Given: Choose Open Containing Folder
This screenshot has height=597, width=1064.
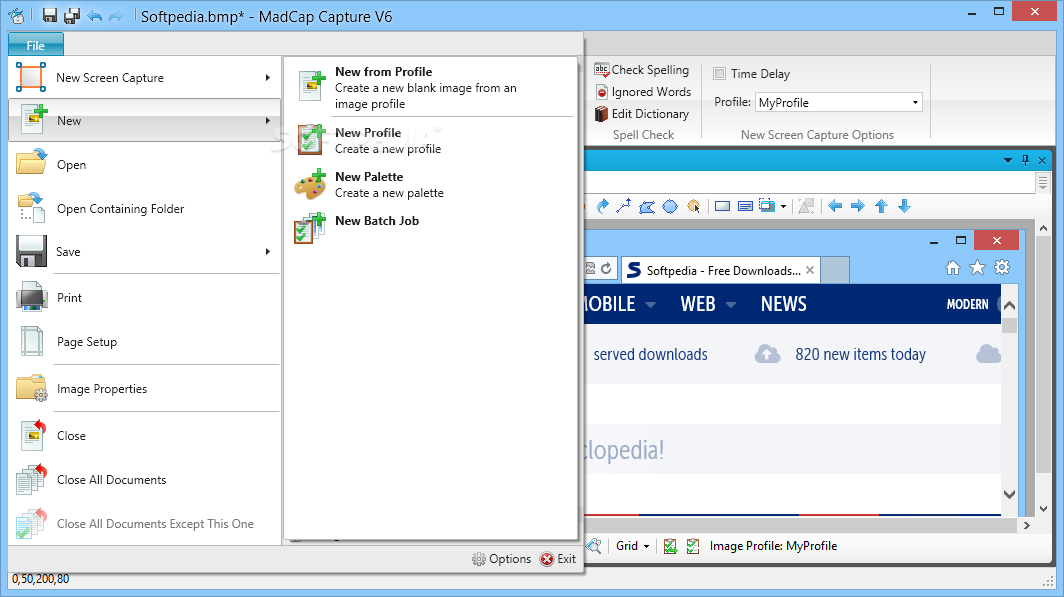Looking at the screenshot, I should pos(144,209).
